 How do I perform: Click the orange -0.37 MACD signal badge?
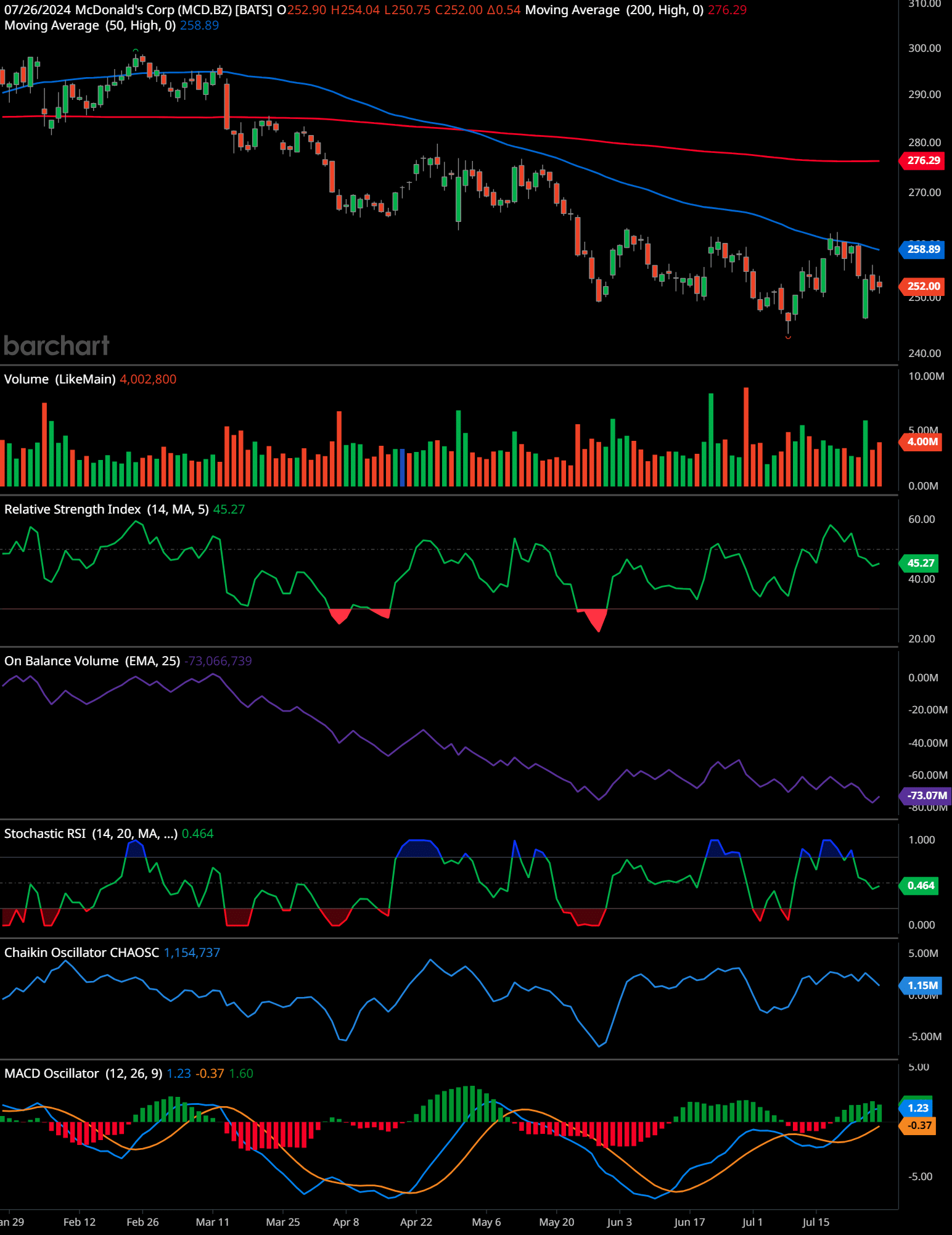[919, 1125]
